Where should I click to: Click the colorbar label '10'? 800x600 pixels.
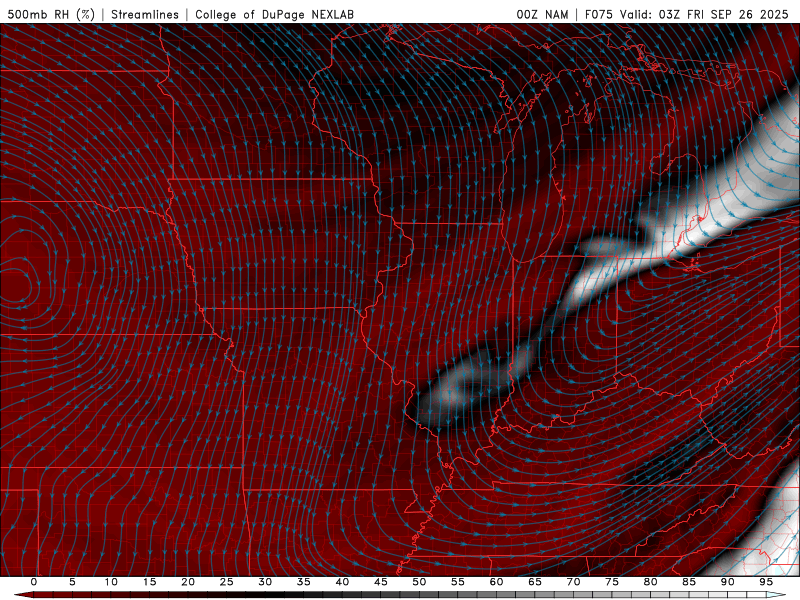111,582
